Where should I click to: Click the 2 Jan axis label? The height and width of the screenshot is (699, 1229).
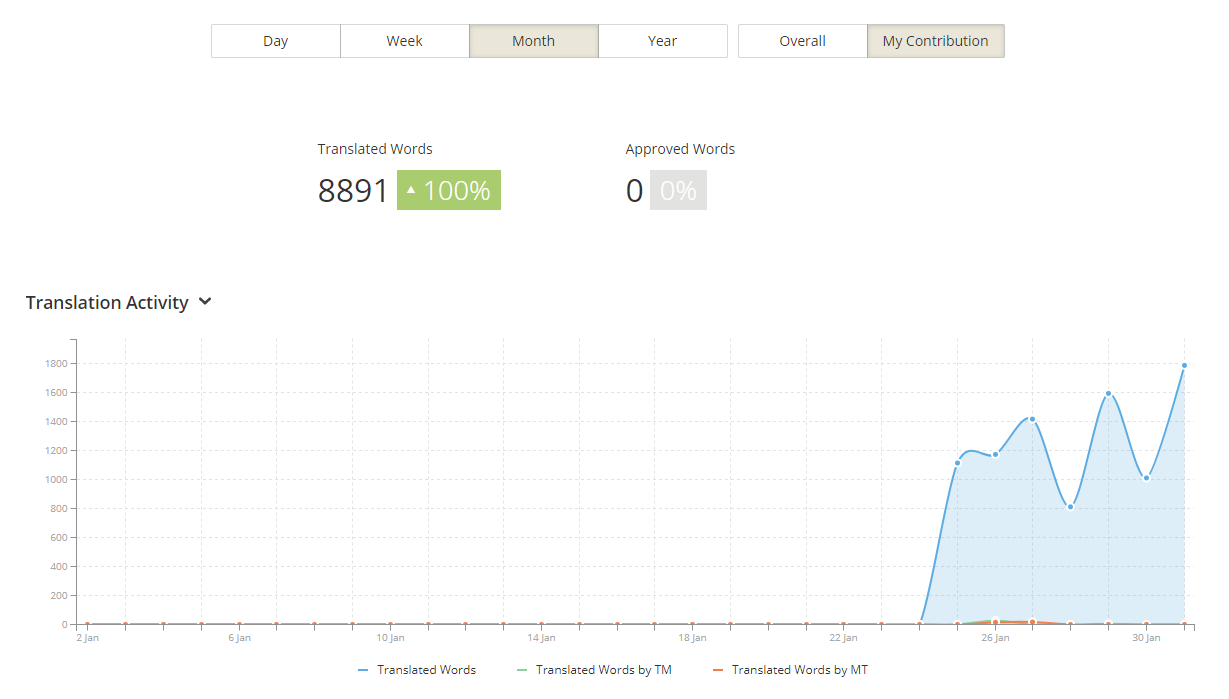coord(88,638)
